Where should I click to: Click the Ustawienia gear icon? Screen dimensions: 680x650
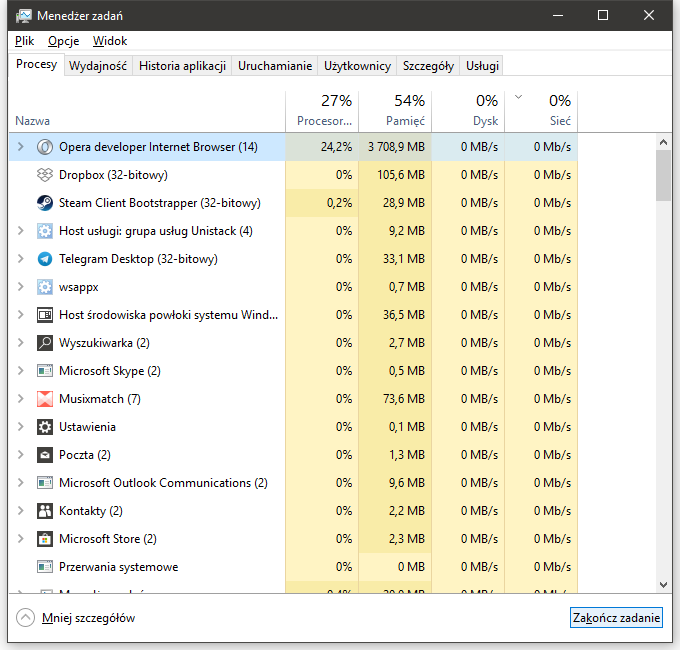45,427
